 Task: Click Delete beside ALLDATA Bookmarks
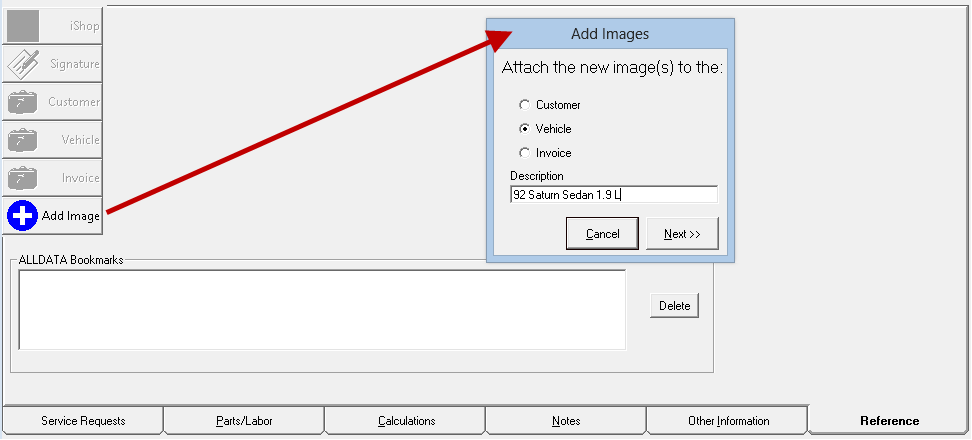click(674, 306)
